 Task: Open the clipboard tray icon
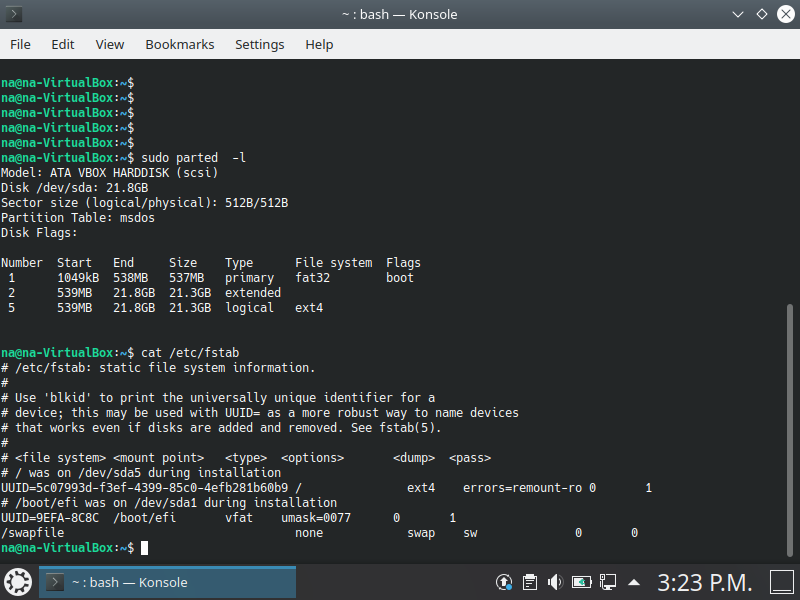(530, 582)
